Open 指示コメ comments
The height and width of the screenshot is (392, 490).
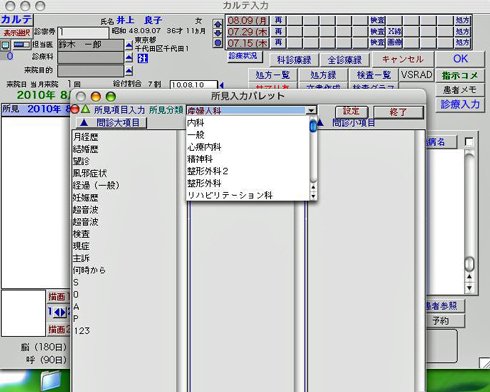click(x=460, y=75)
